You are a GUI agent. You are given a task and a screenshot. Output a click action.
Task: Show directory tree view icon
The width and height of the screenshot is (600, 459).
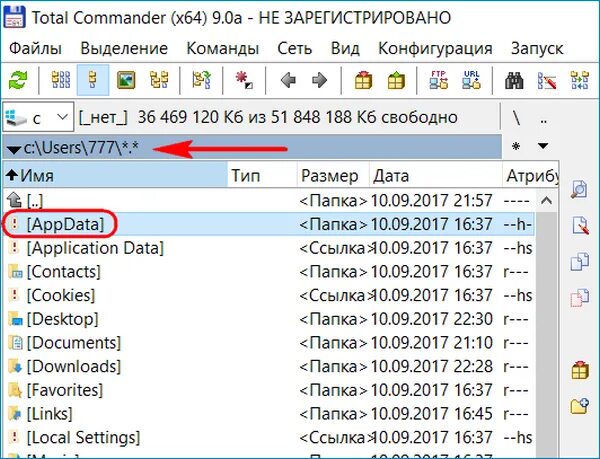point(159,80)
